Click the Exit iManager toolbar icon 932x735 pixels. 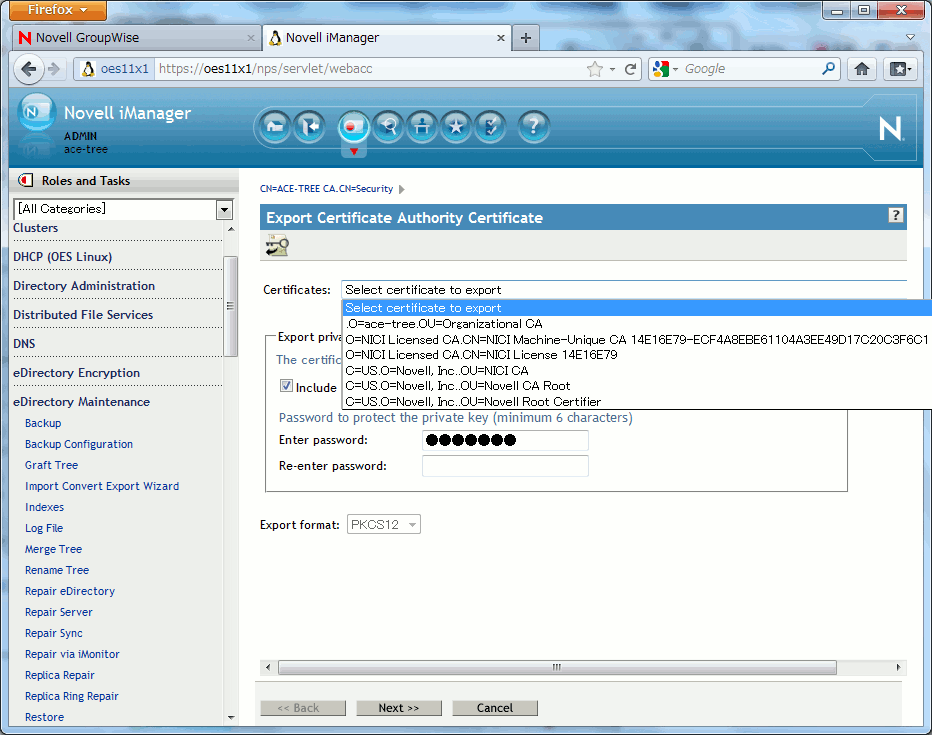(x=310, y=127)
